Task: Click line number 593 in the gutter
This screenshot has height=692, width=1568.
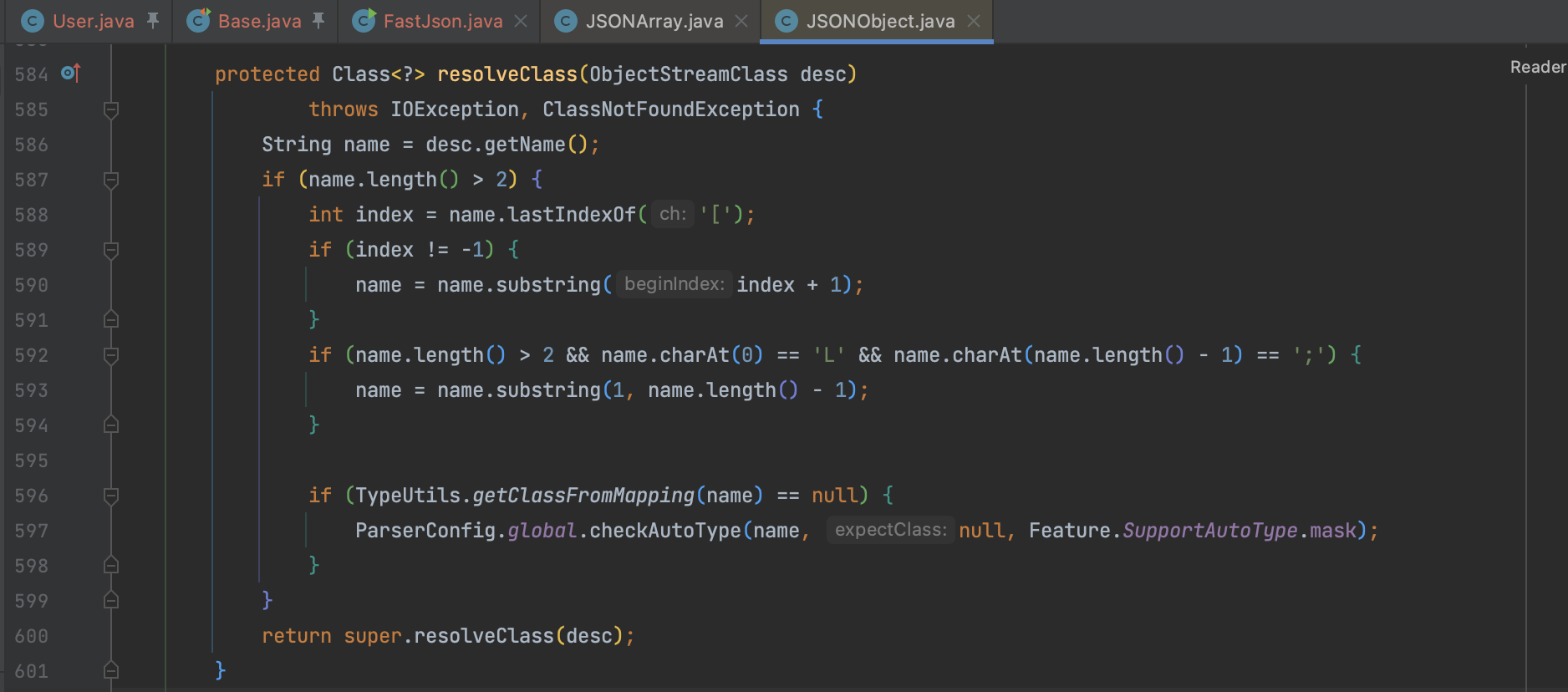Action: click(32, 390)
